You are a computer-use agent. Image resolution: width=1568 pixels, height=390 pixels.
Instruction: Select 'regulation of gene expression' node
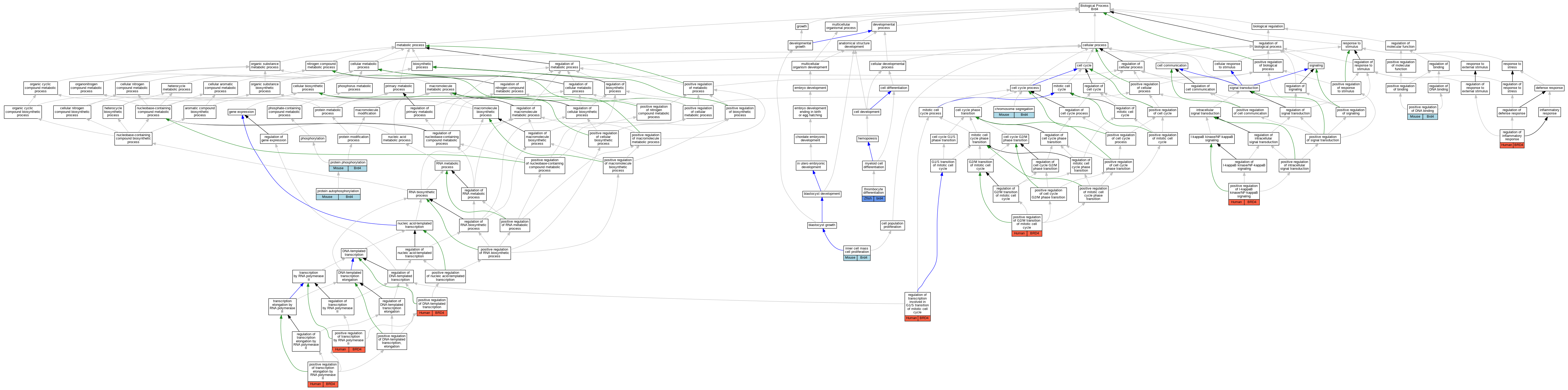point(274,138)
